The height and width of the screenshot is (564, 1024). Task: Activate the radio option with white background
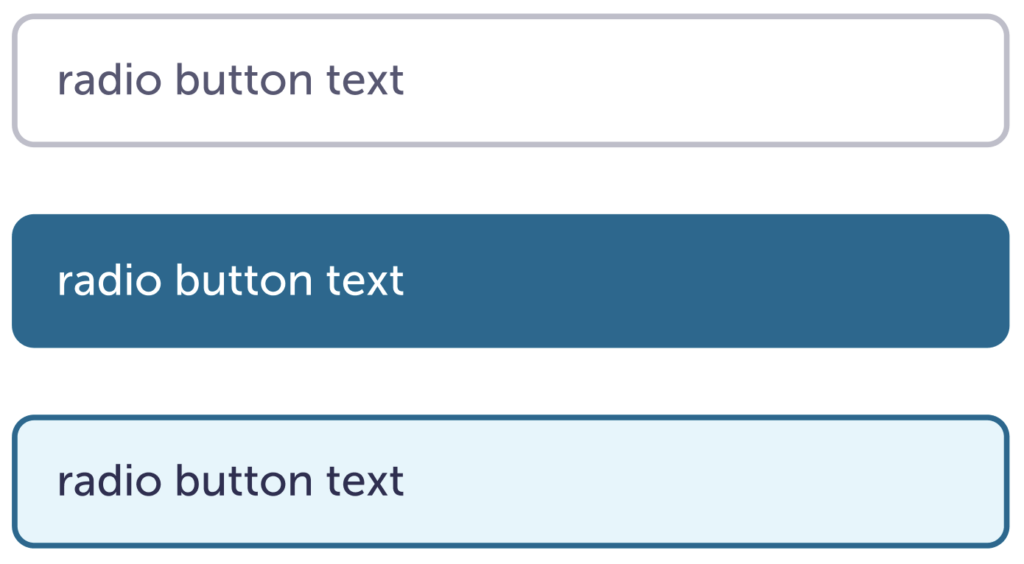coord(510,81)
